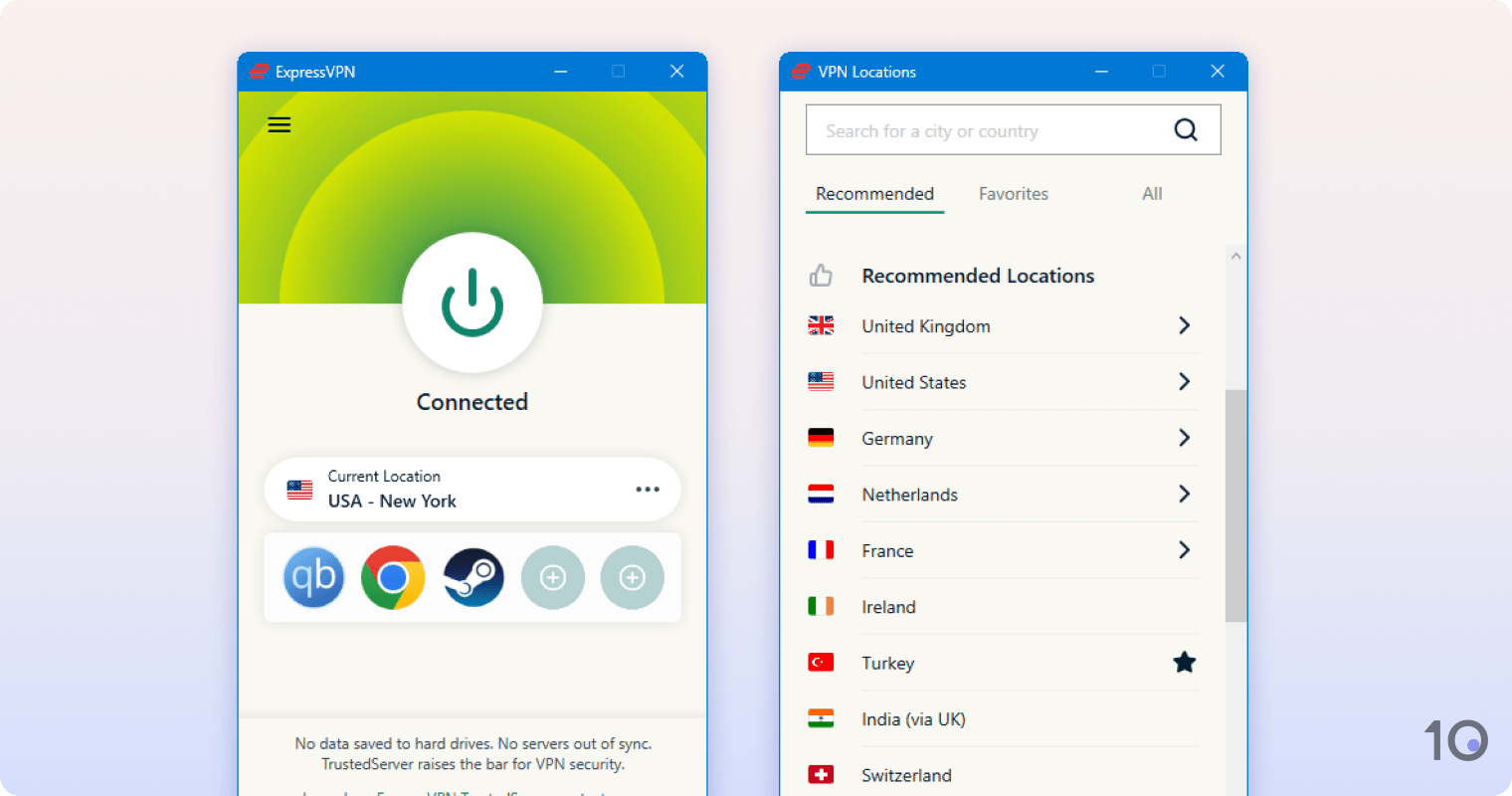Favorite Ireland in the locations list
The height and width of the screenshot is (796, 1512).
point(1184,607)
